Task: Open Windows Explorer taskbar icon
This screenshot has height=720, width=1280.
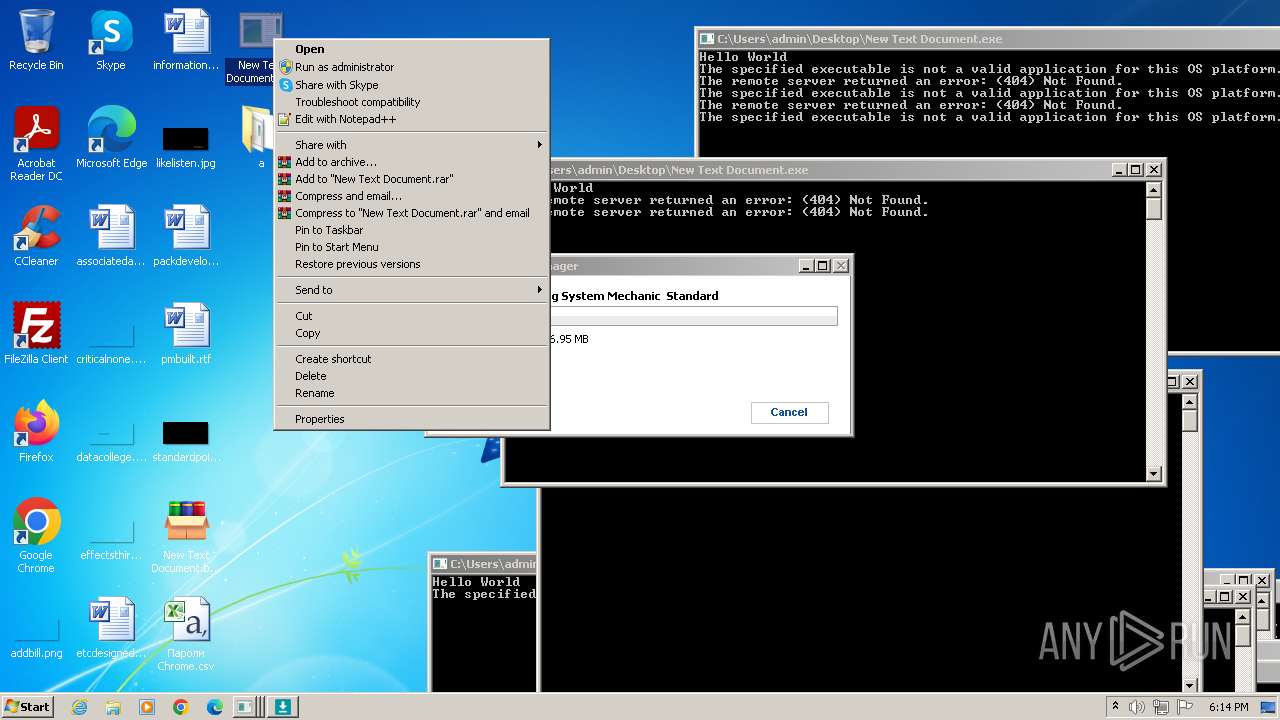Action: click(113, 707)
